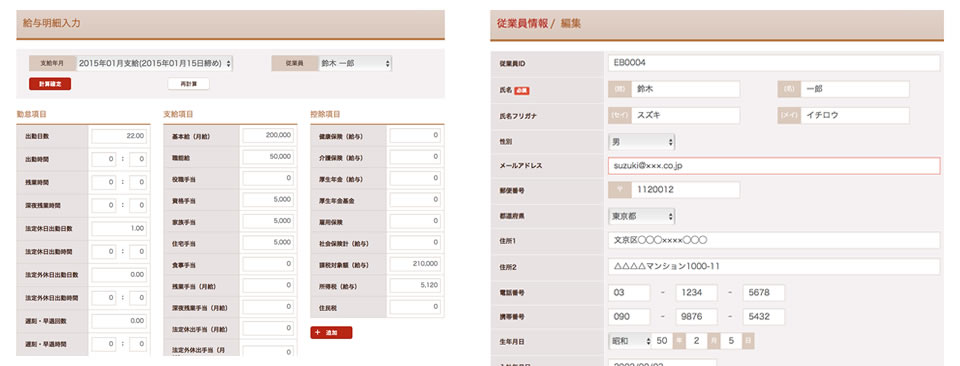Screen dimensions: 960x366
Task: Click the 深夜残業時間 minutes field
Action: pos(138,206)
